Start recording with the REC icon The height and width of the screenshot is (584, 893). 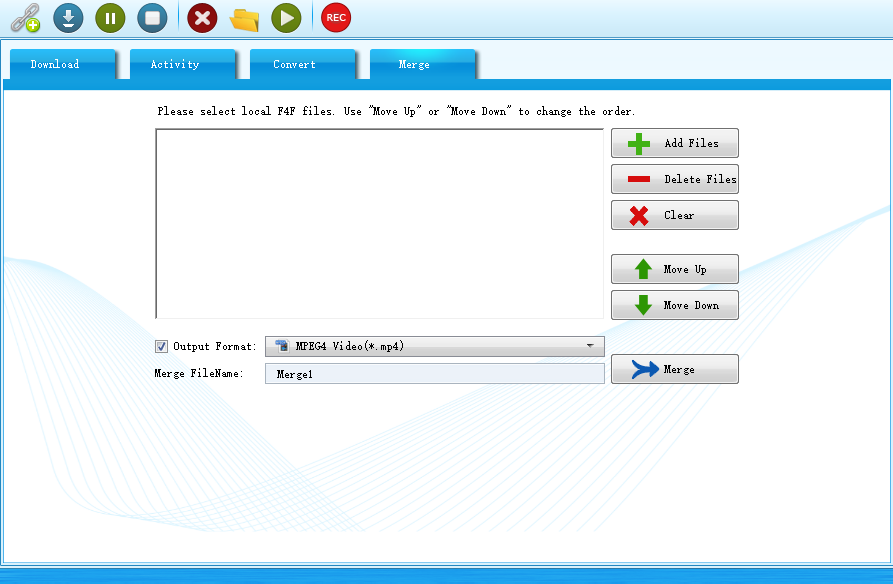336,18
